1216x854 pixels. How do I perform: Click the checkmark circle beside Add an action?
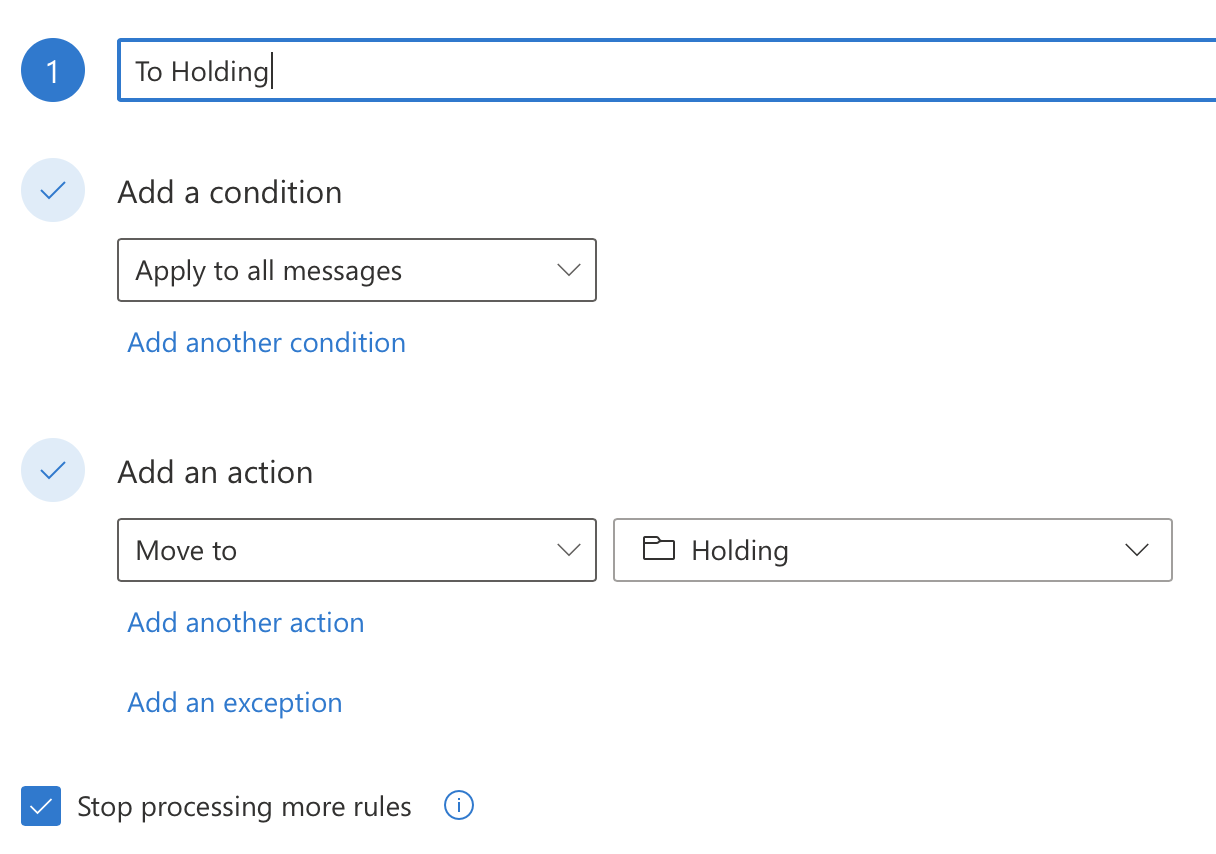pos(52,470)
